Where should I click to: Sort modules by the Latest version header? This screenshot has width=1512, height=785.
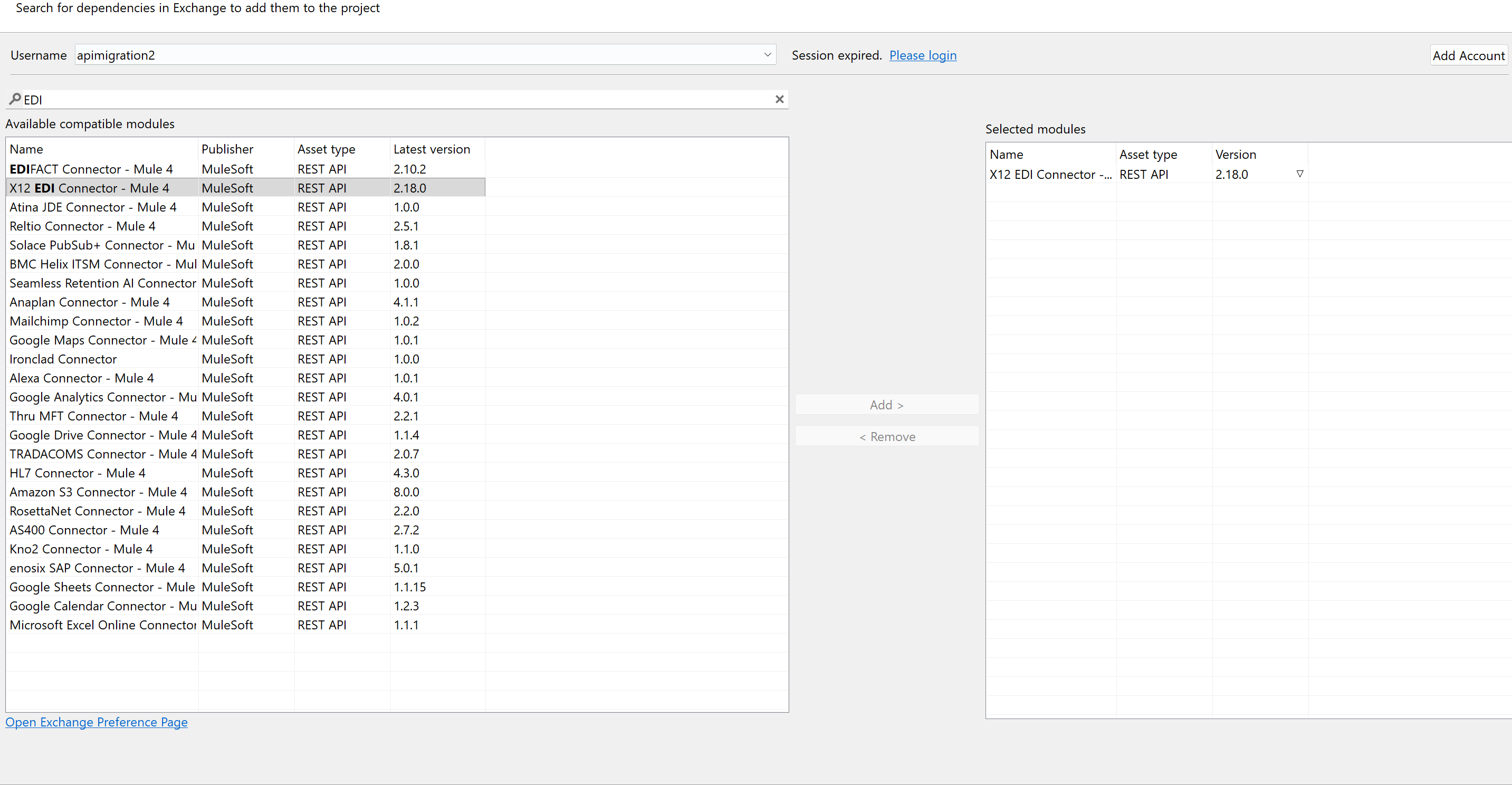click(x=432, y=149)
